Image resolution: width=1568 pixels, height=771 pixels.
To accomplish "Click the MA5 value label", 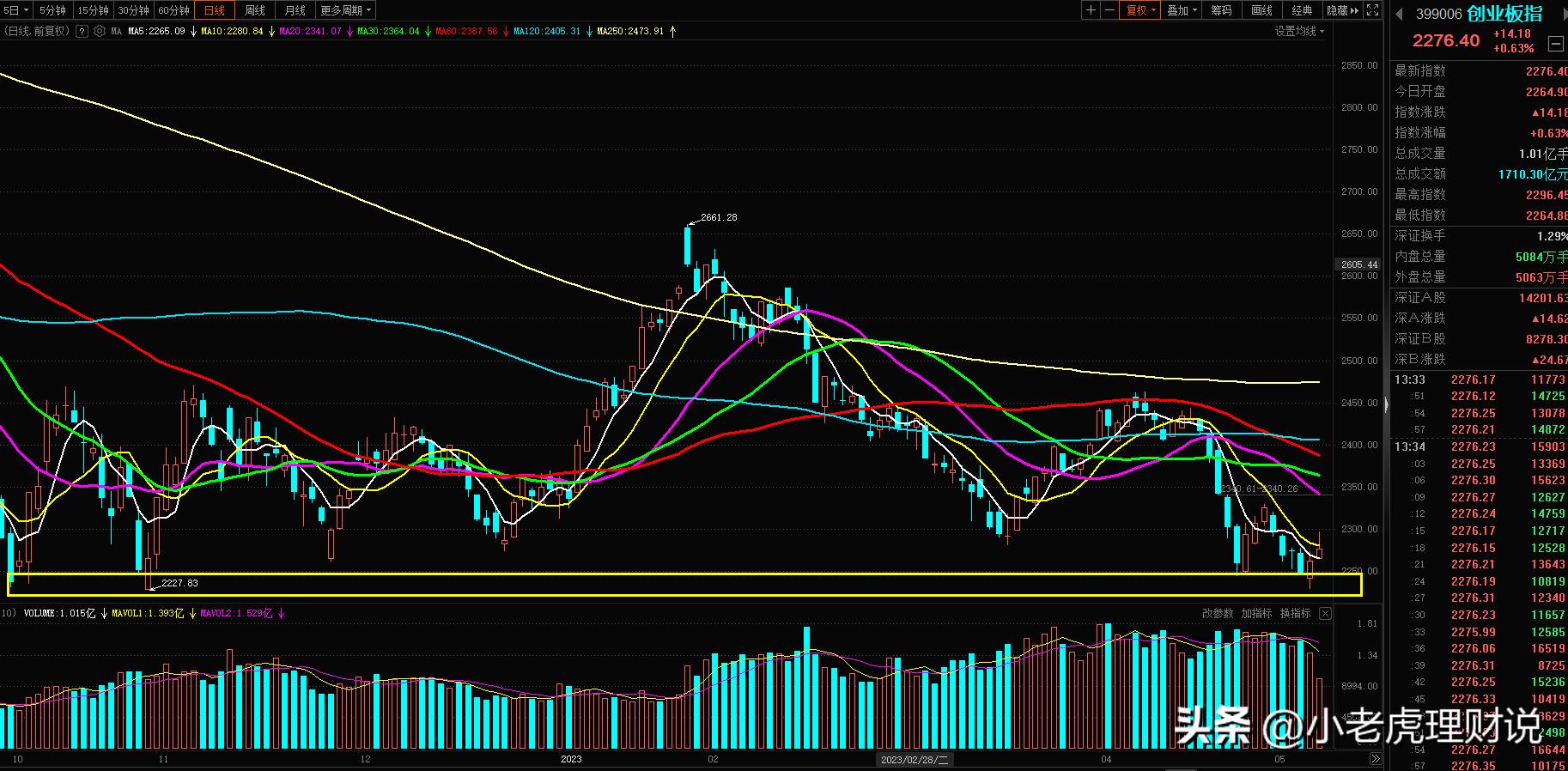I will pyautogui.click(x=156, y=31).
